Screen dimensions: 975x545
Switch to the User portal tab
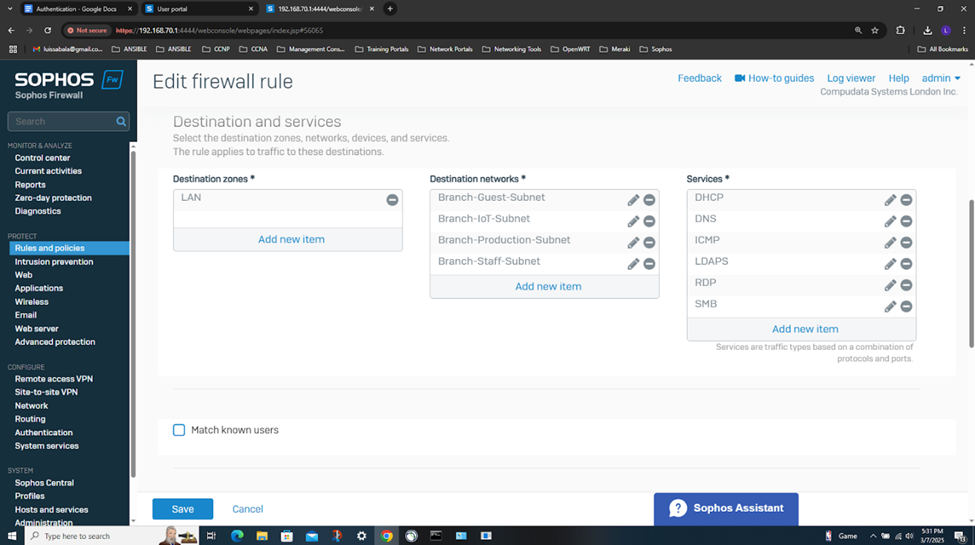tap(198, 9)
